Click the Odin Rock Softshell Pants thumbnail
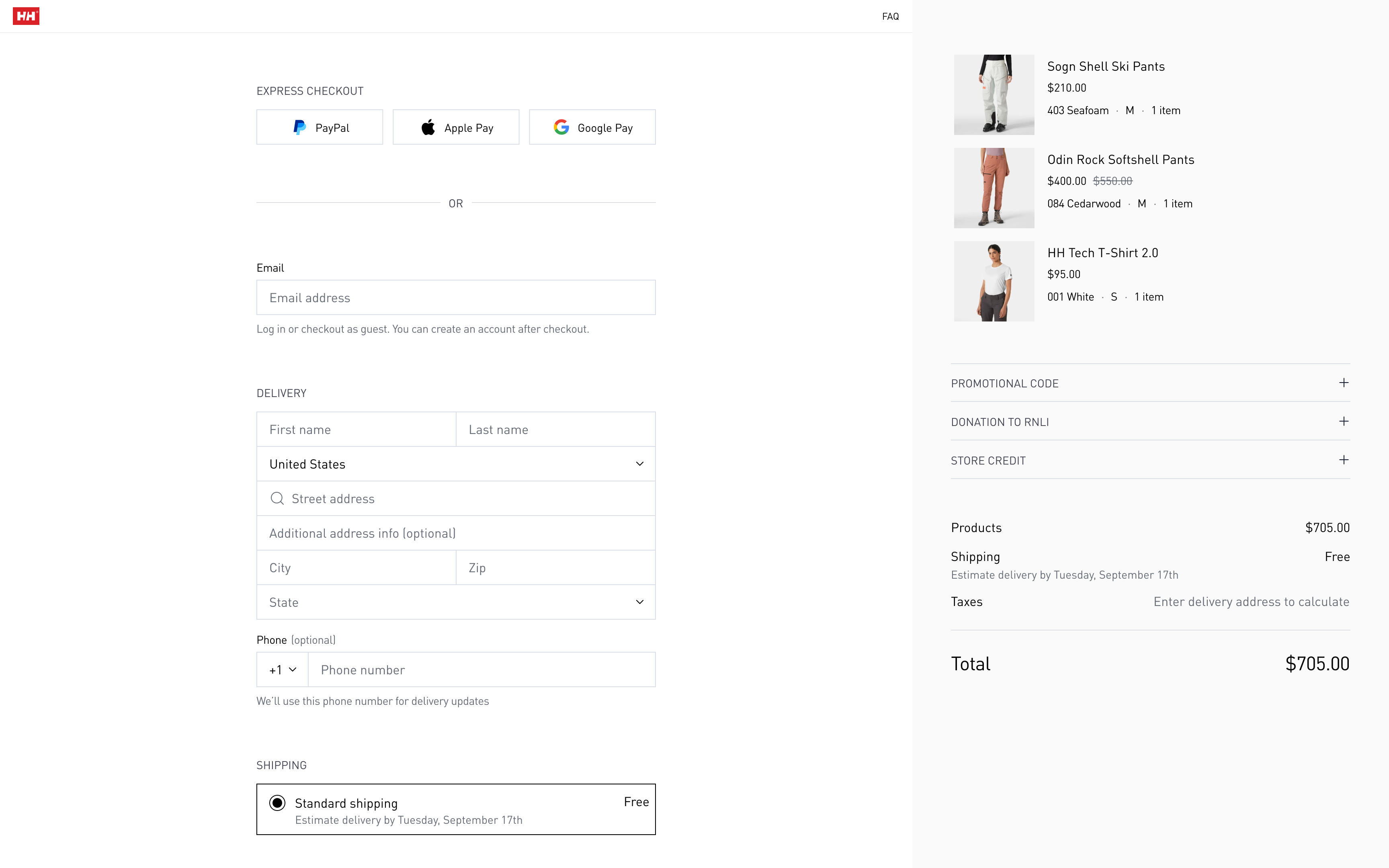The height and width of the screenshot is (868, 1389). point(994,188)
